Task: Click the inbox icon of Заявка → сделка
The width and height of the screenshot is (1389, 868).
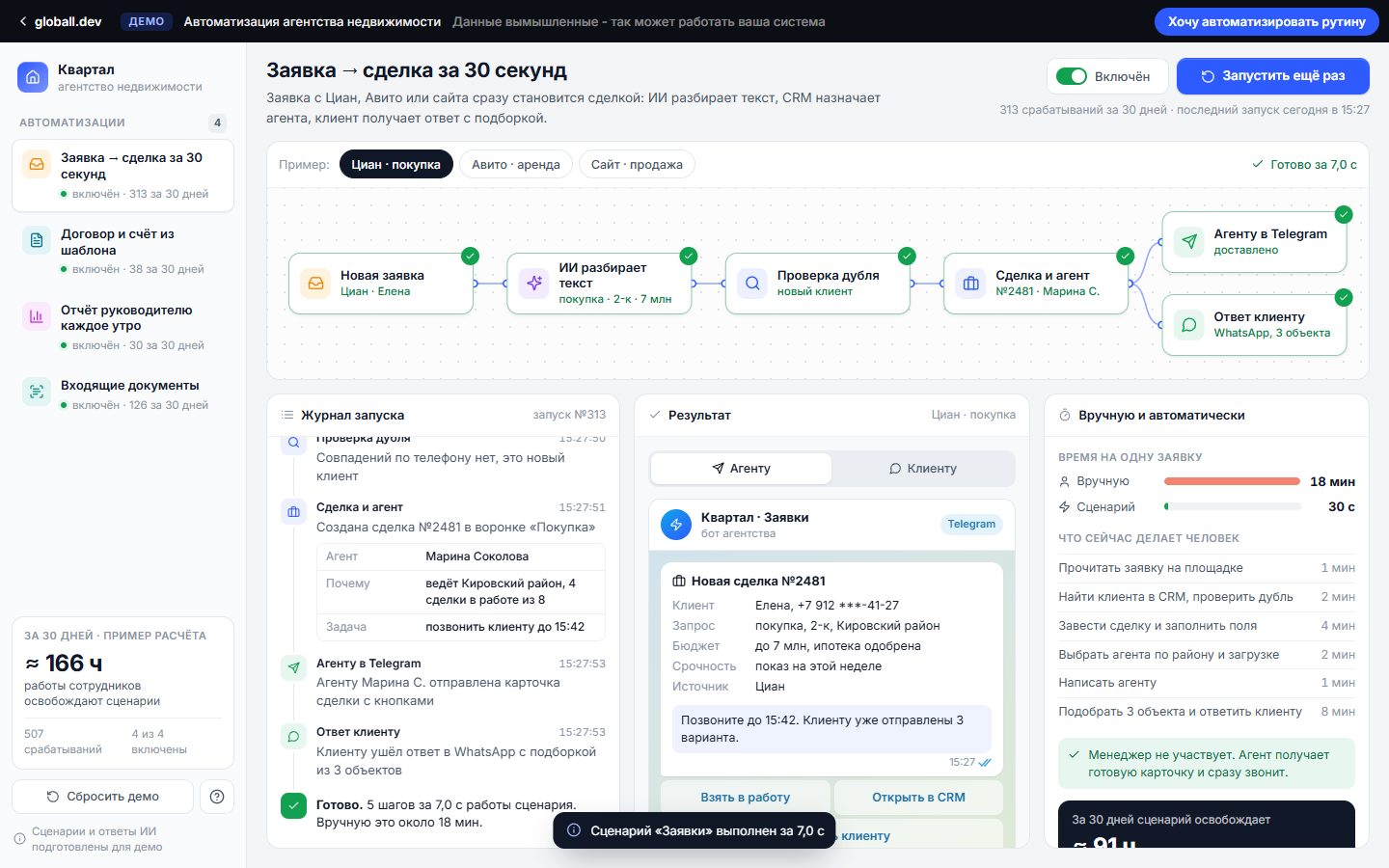Action: [37, 164]
